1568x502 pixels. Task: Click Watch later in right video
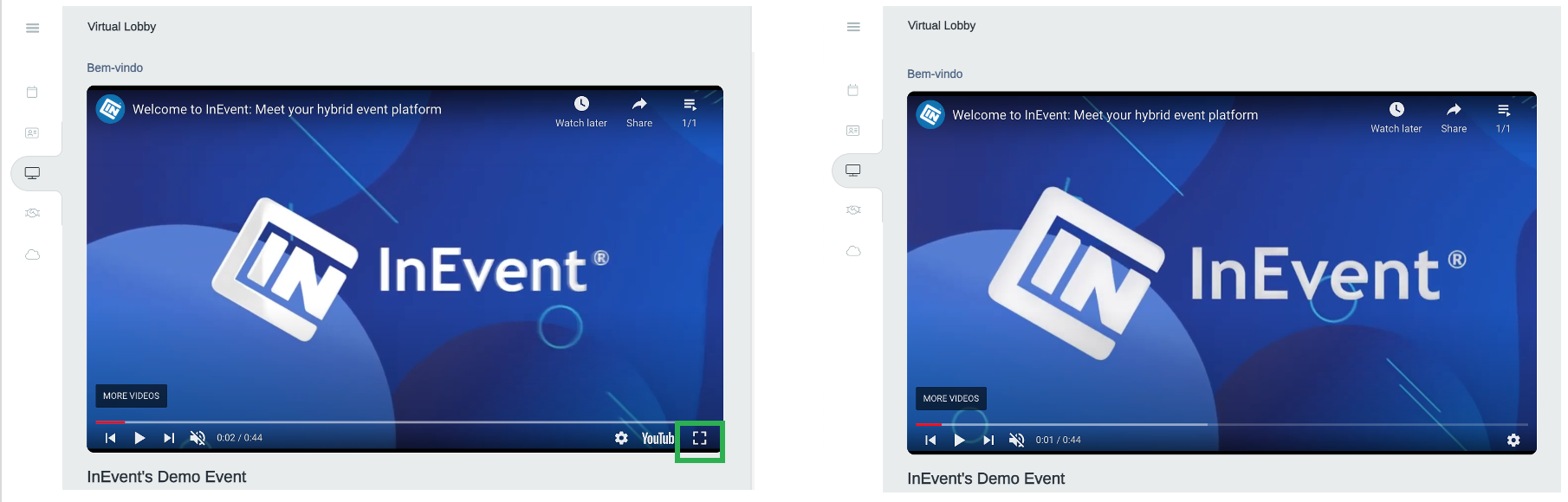(x=1396, y=117)
